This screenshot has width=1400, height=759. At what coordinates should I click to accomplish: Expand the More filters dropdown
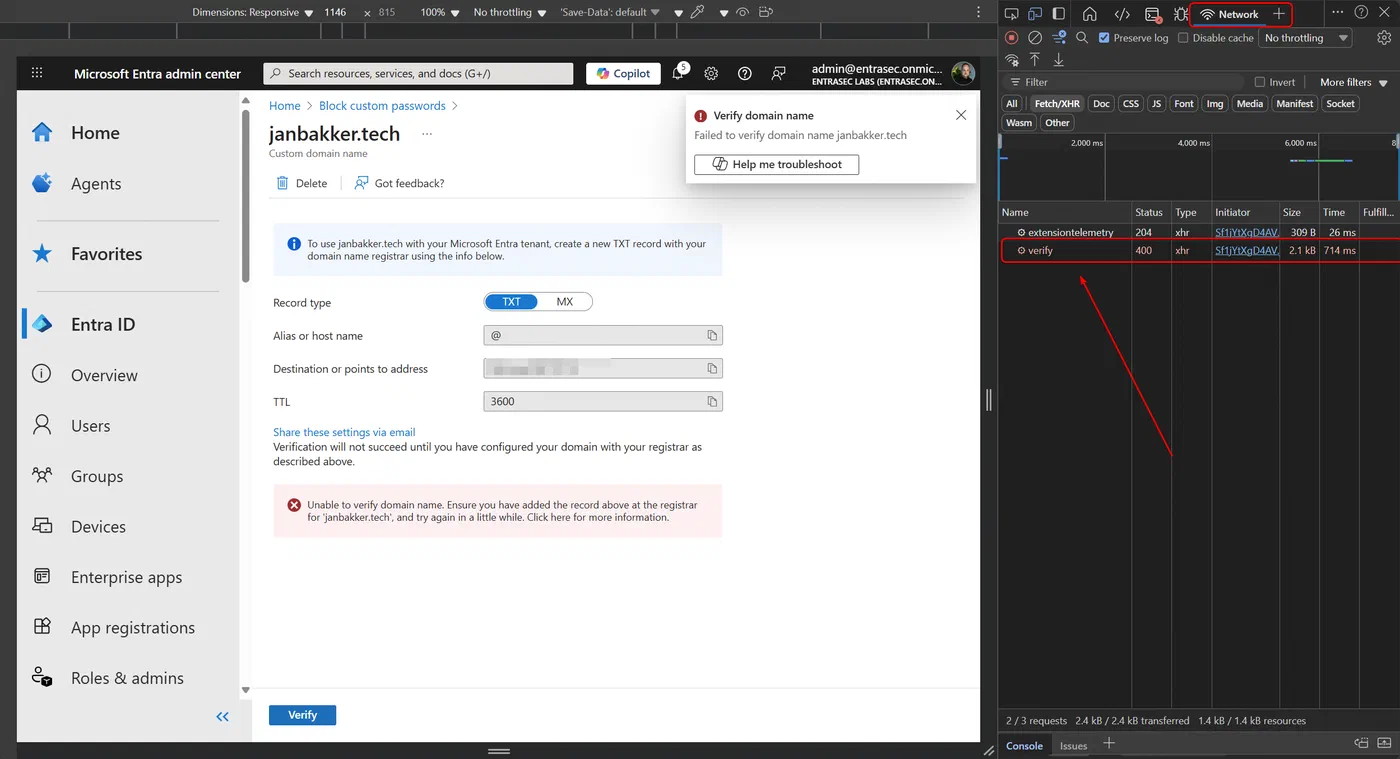1354,83
